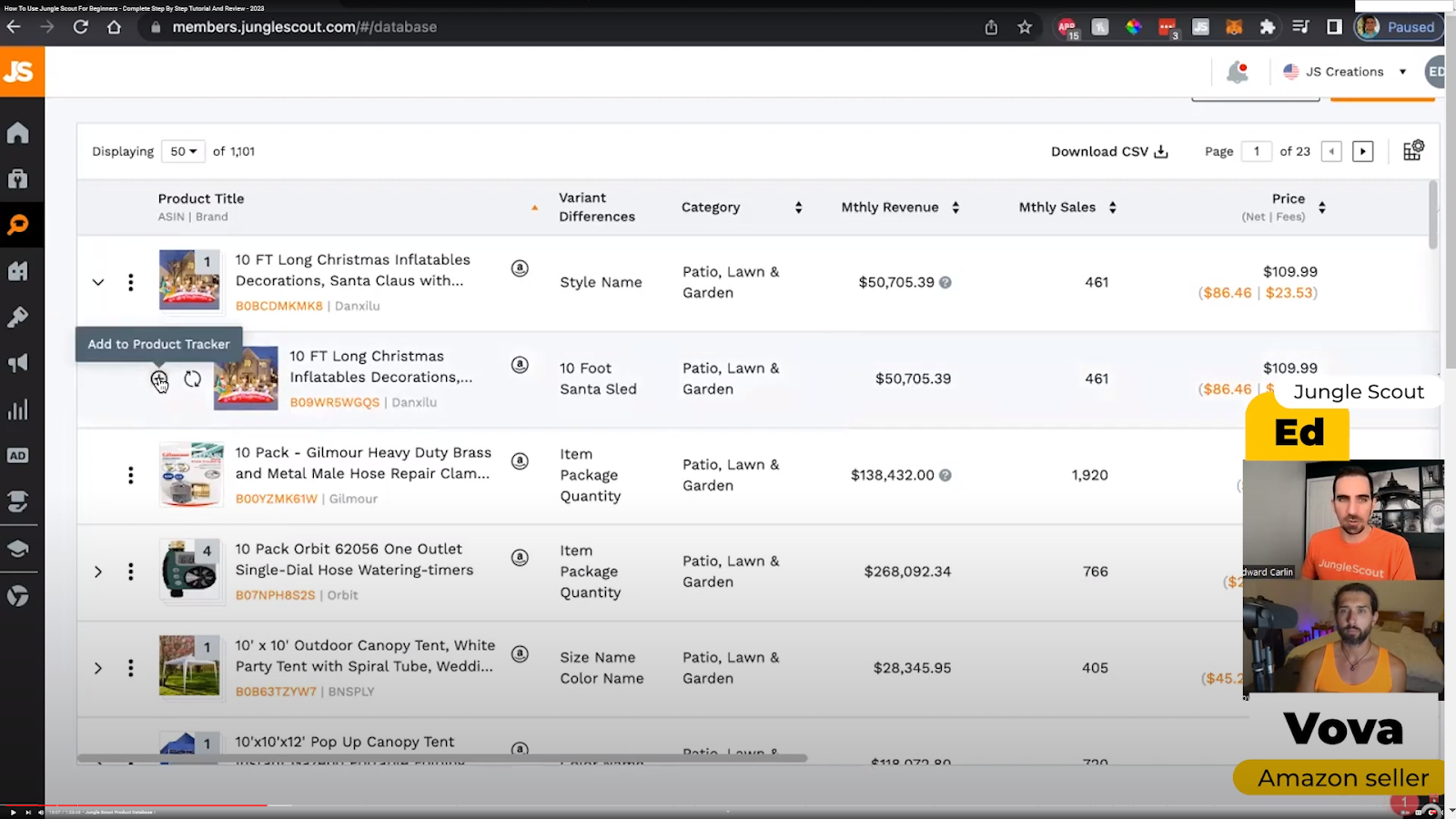Click the horizontal scrollbar under the table
Viewport: 1456px width, 819px height.
tap(442, 757)
